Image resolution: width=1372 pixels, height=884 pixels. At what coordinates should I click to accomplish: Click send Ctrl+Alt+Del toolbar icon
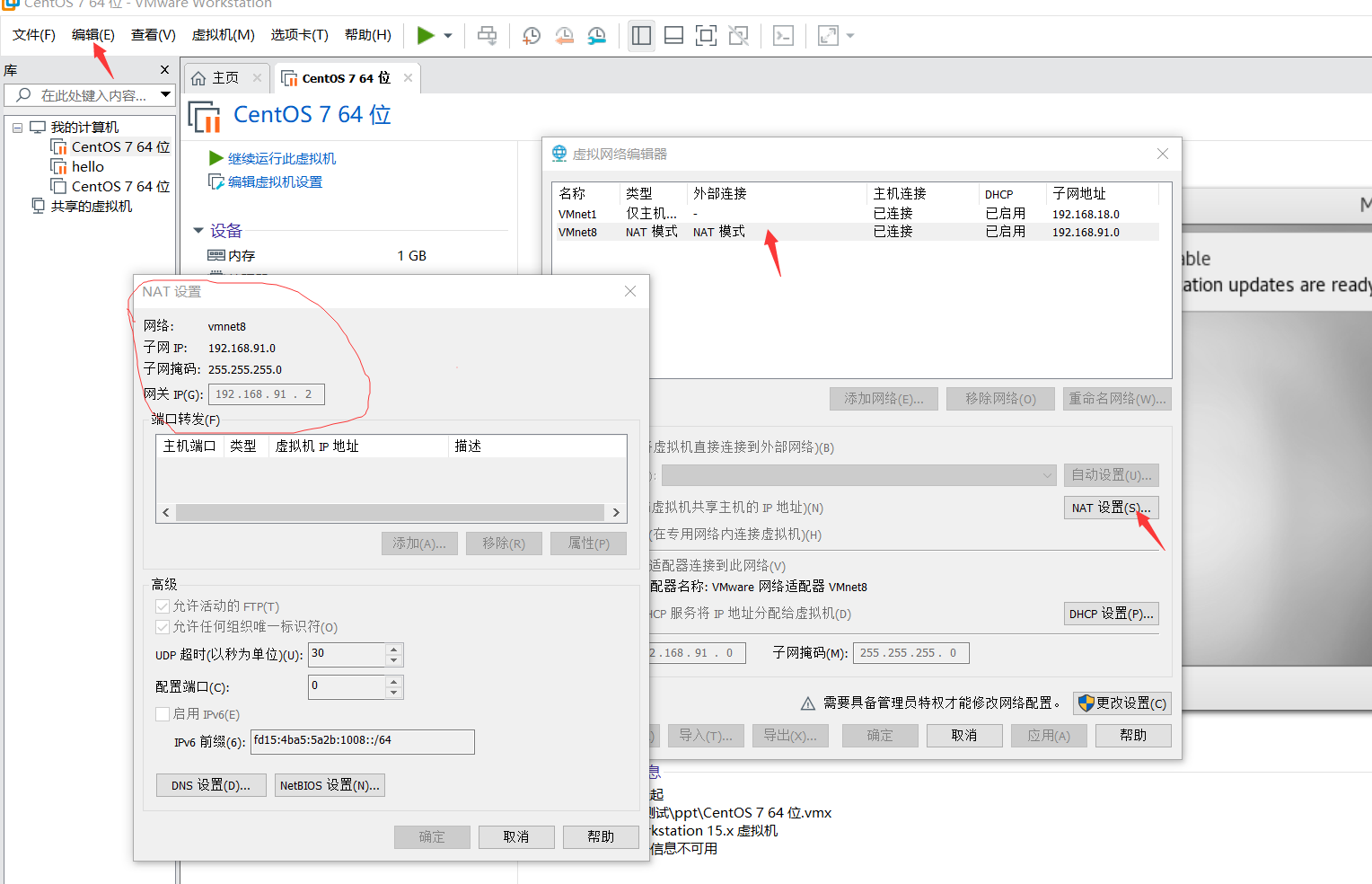[487, 36]
